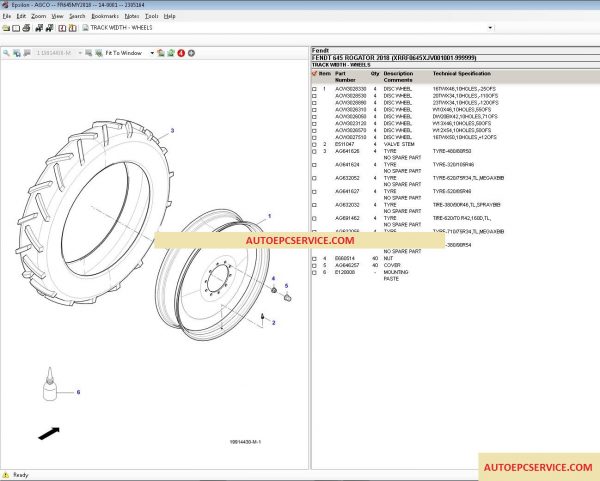Open the Zoom menu
The image size is (600, 481).
coord(38,16)
